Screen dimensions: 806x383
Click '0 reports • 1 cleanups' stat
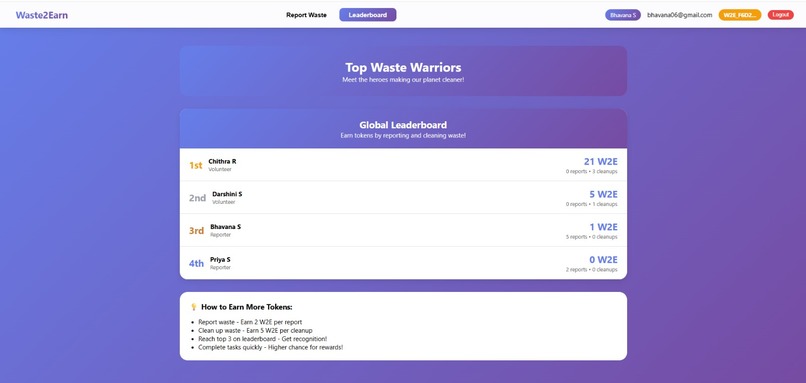[592, 204]
